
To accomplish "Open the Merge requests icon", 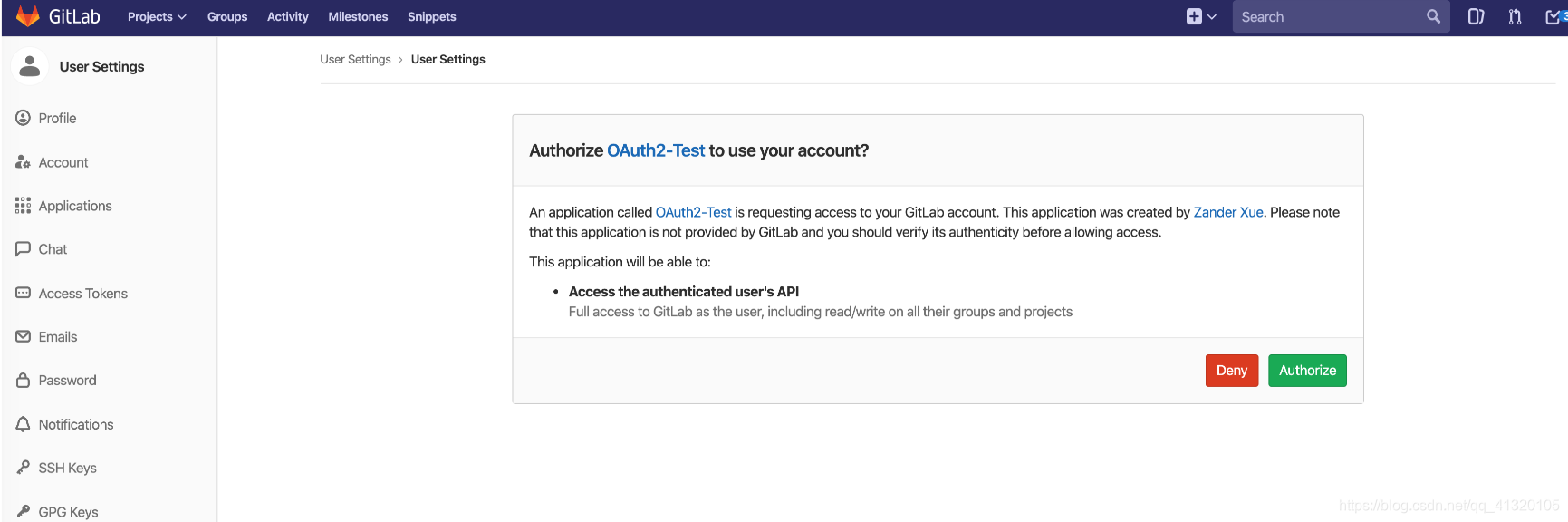I will point(1515,16).
